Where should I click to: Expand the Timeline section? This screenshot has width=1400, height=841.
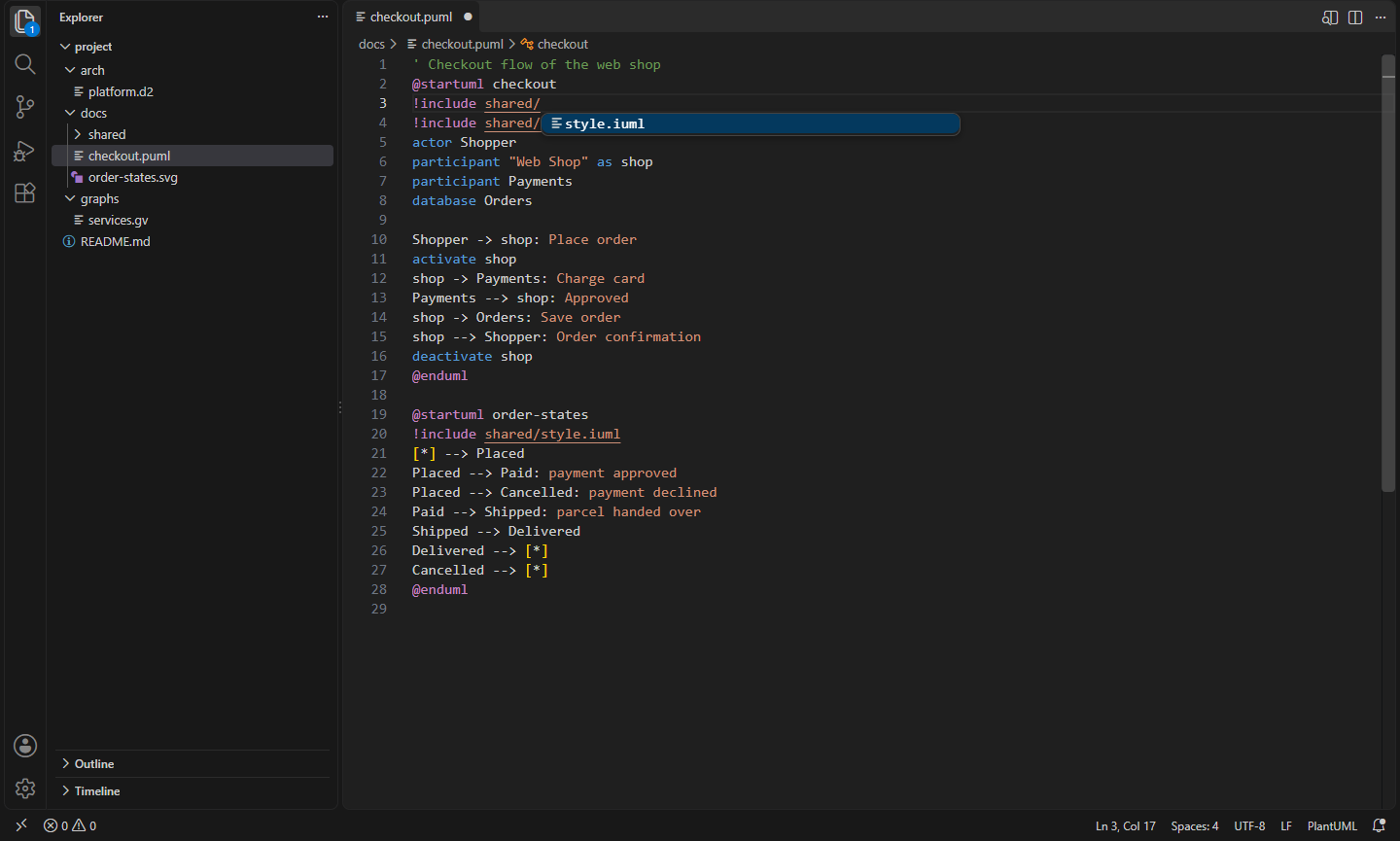tap(192, 791)
